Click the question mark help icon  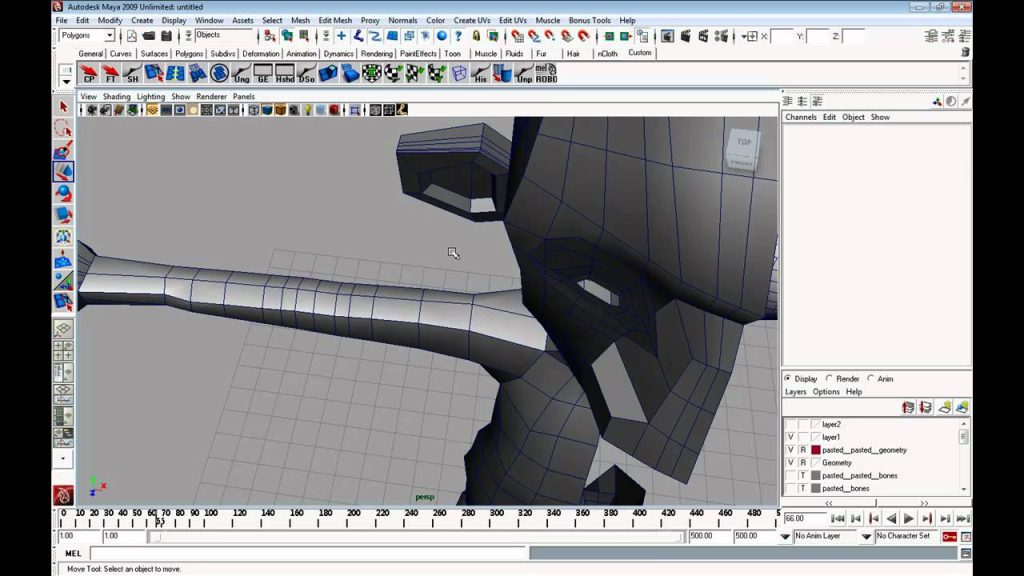[x=458, y=36]
